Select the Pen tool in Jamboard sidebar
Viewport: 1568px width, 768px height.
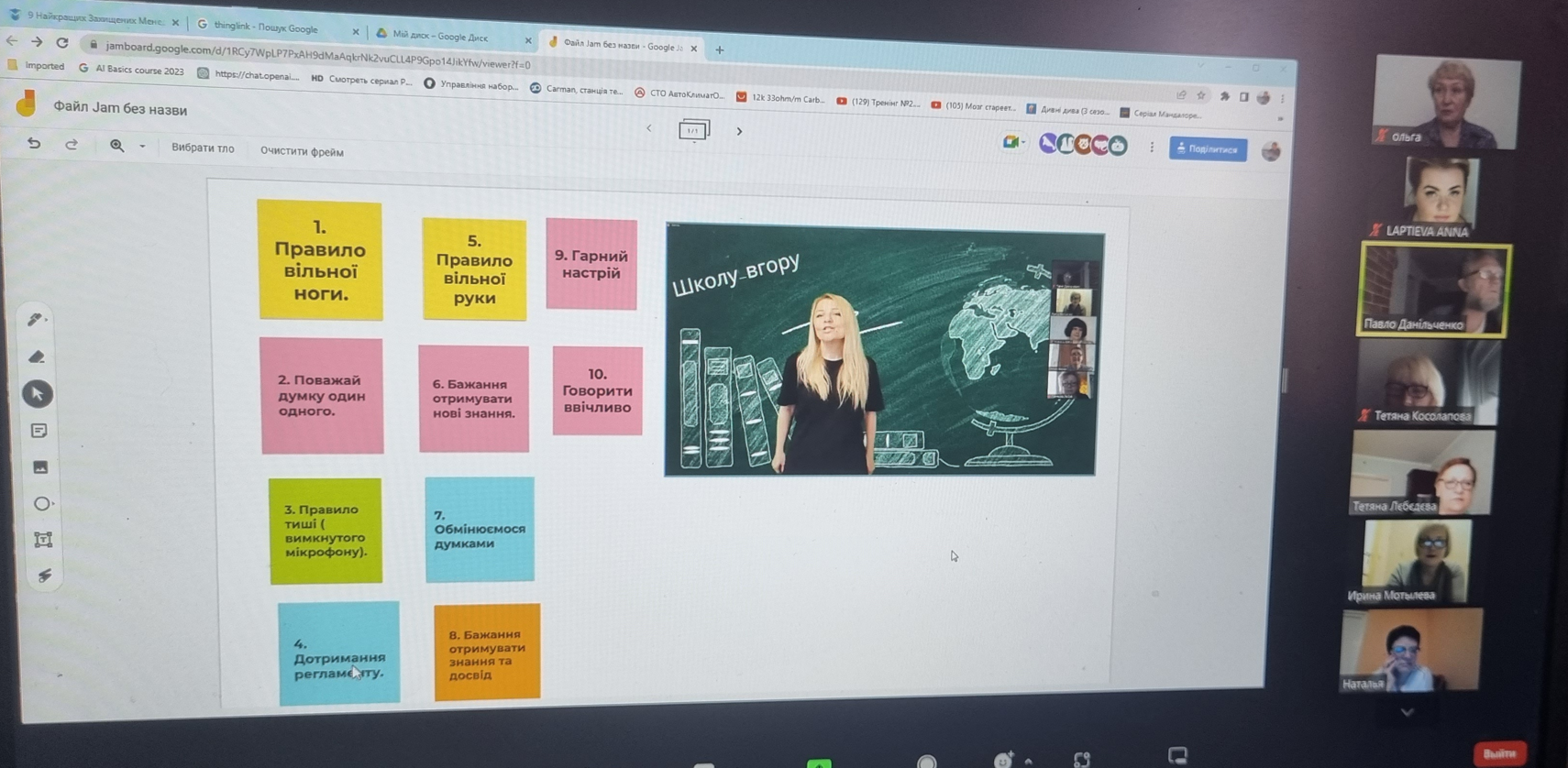tap(36, 319)
